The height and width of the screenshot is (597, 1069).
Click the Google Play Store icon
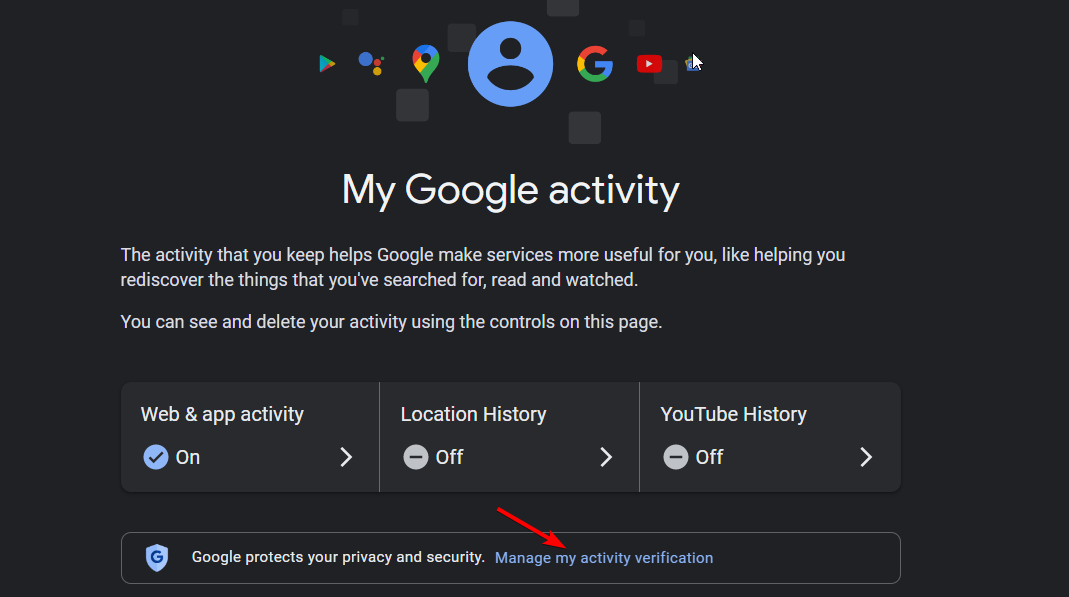(x=327, y=64)
